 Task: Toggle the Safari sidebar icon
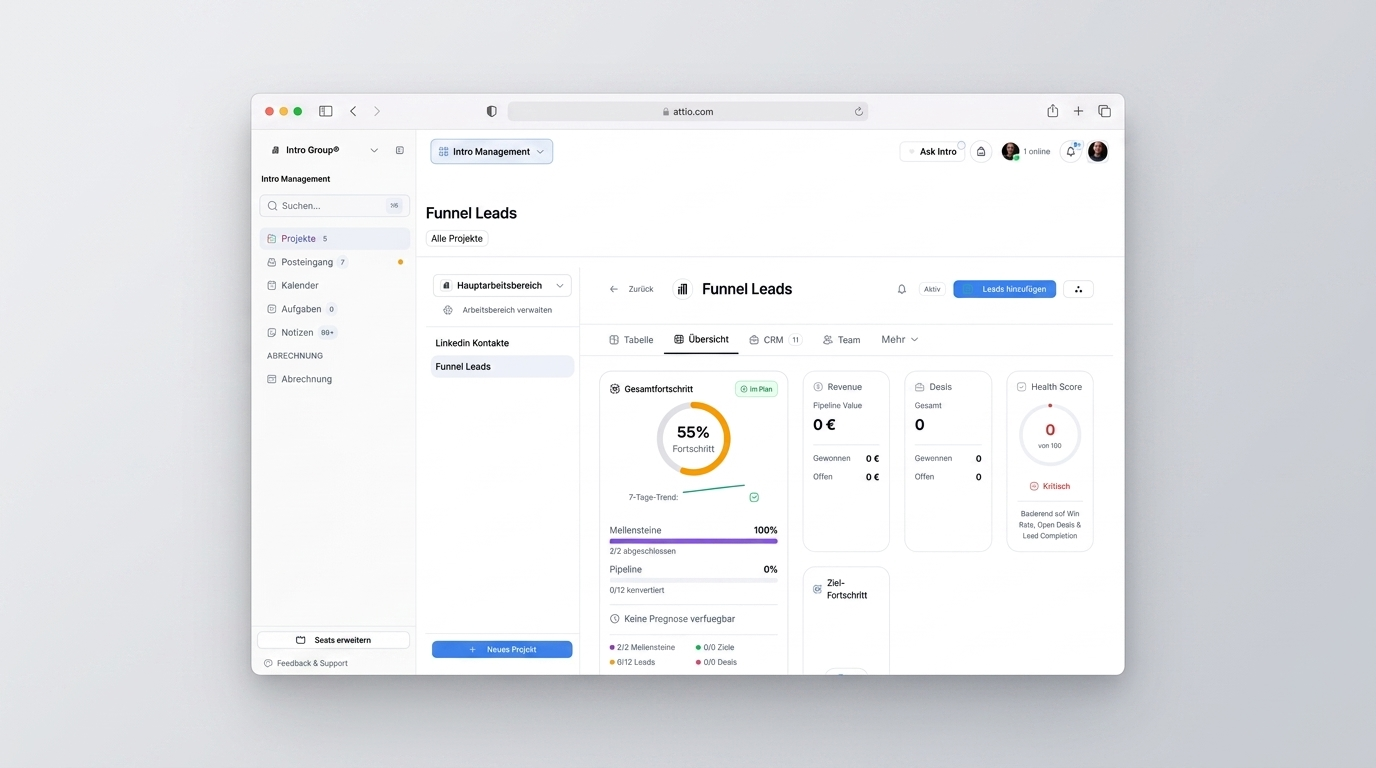[x=325, y=111]
